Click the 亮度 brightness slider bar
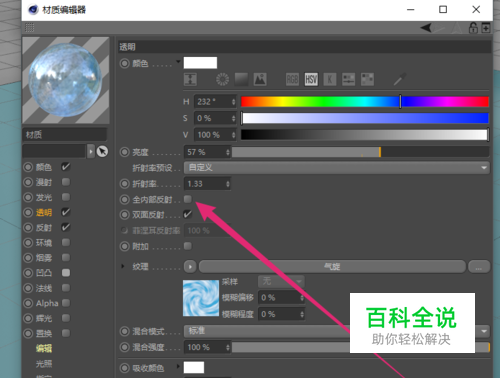 [360, 152]
